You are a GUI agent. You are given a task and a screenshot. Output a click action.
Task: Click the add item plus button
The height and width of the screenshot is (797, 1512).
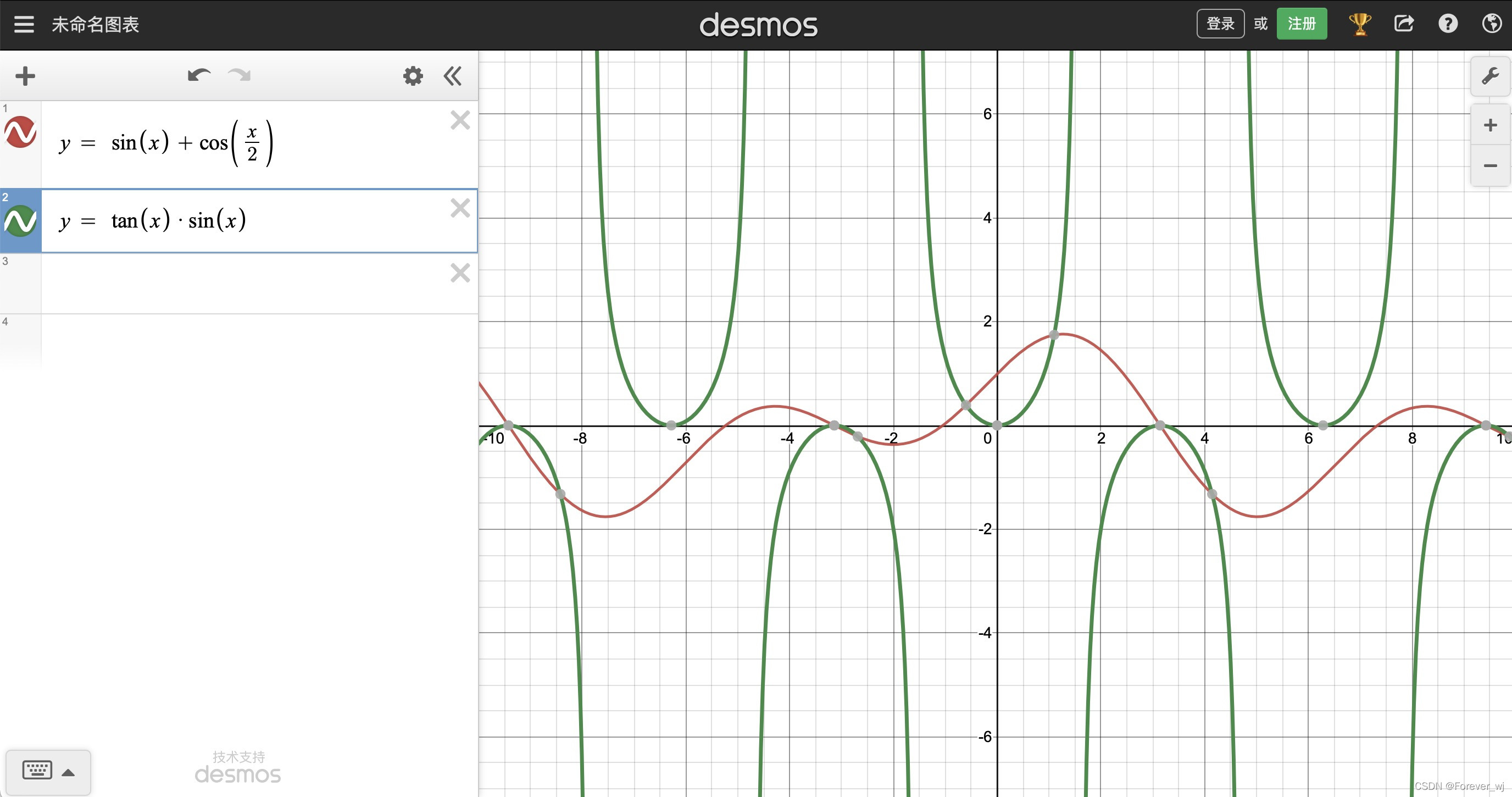point(25,76)
